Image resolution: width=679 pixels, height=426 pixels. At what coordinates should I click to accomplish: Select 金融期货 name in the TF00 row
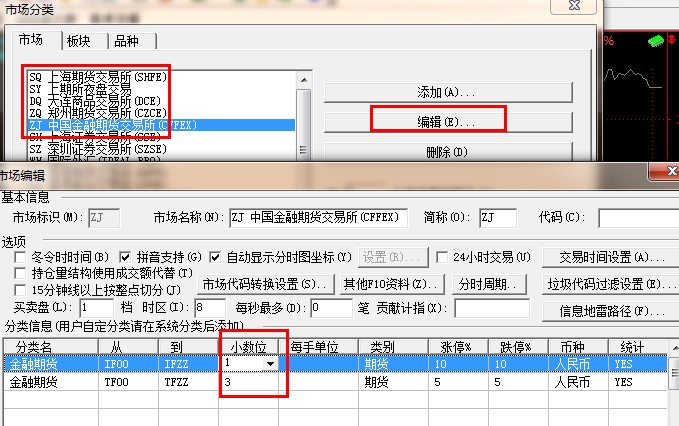[51, 382]
